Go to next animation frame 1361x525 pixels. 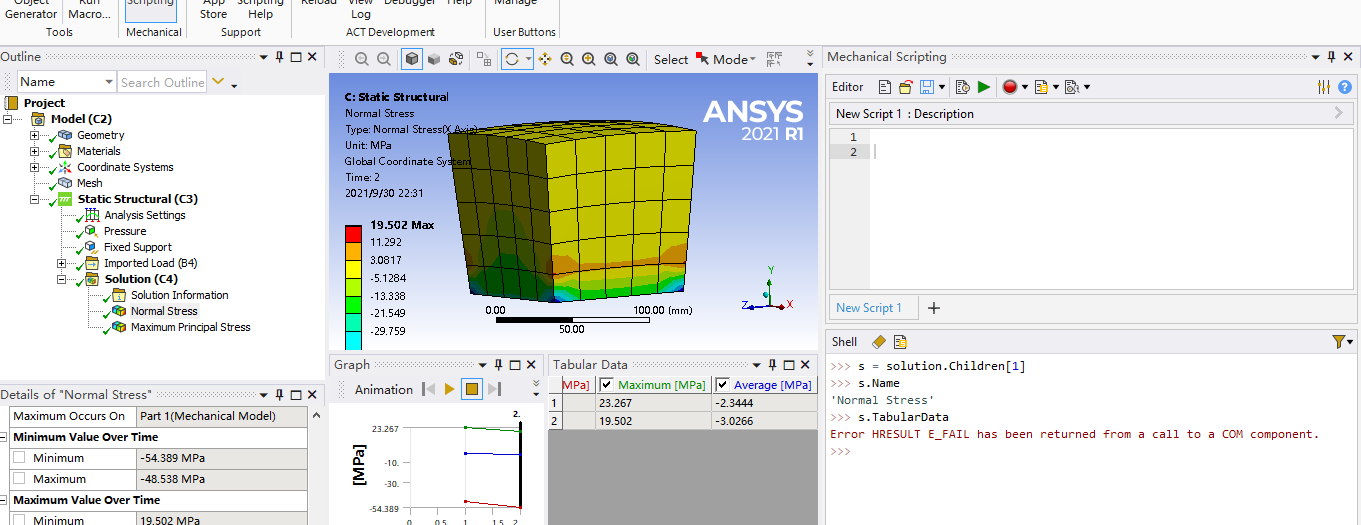(x=494, y=389)
